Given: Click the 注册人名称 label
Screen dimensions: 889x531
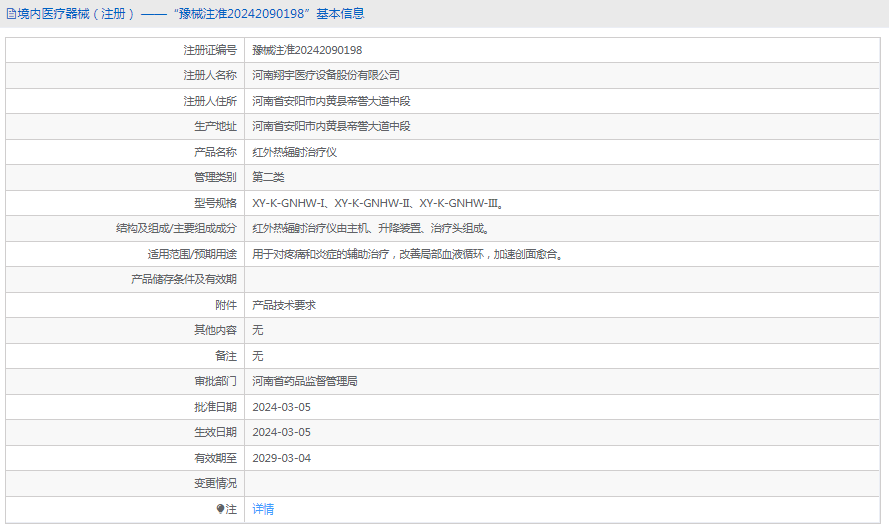Looking at the screenshot, I should point(210,75).
